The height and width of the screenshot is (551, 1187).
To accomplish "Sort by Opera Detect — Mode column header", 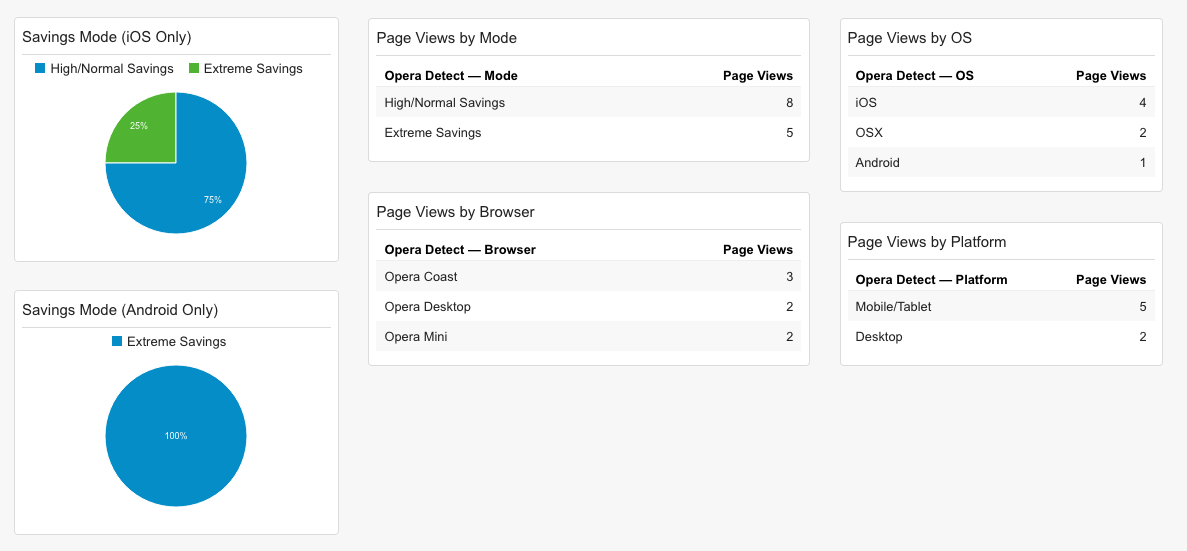I will tap(451, 76).
